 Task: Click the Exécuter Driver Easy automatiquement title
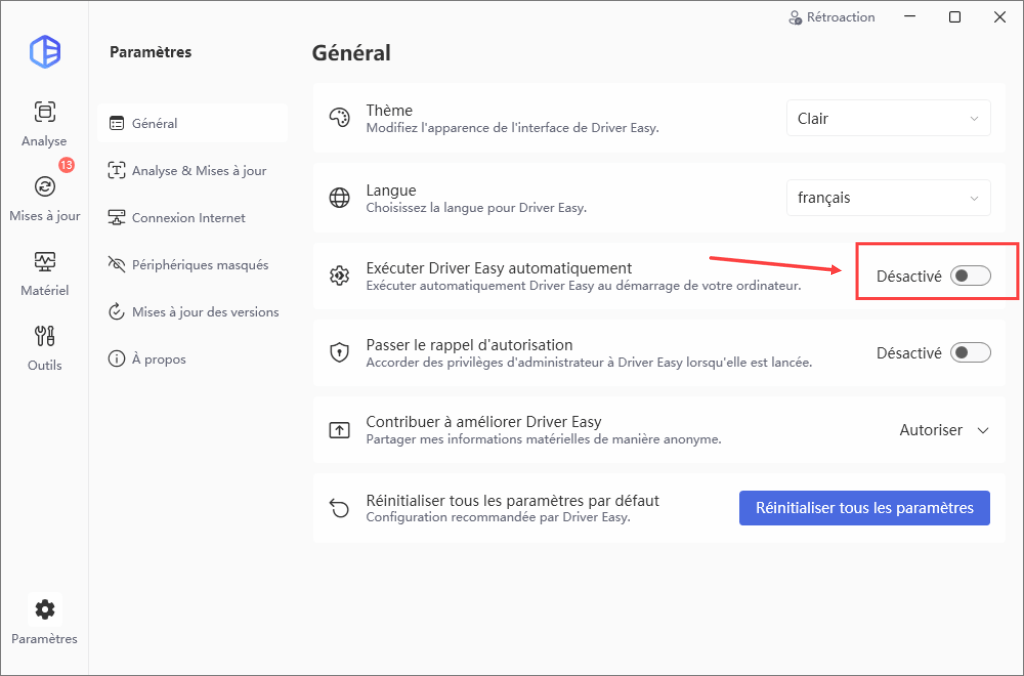pos(499,268)
